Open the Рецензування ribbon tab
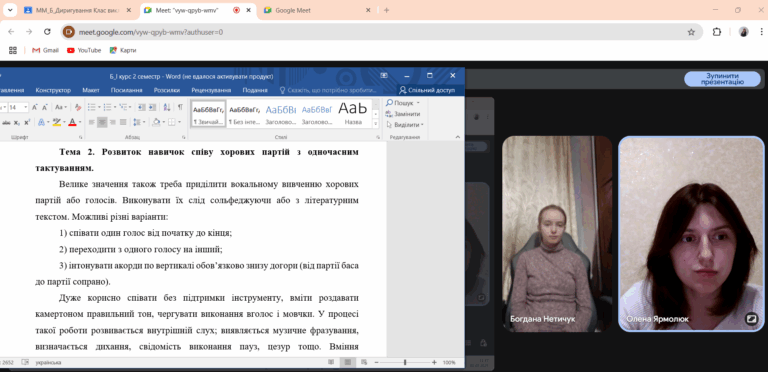 point(211,91)
